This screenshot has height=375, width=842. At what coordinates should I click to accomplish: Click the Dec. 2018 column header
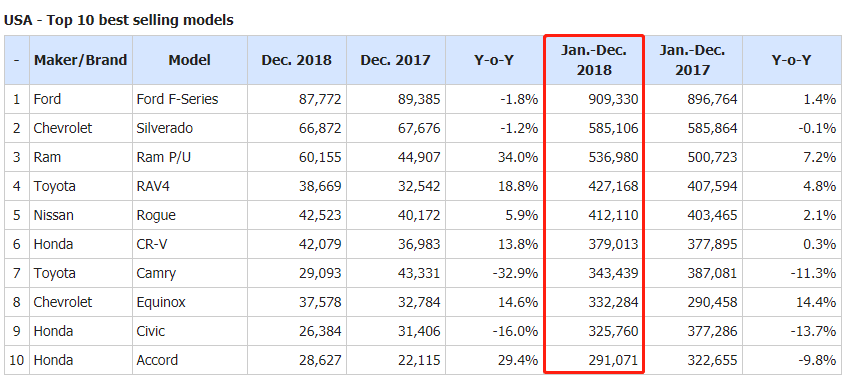(x=296, y=60)
